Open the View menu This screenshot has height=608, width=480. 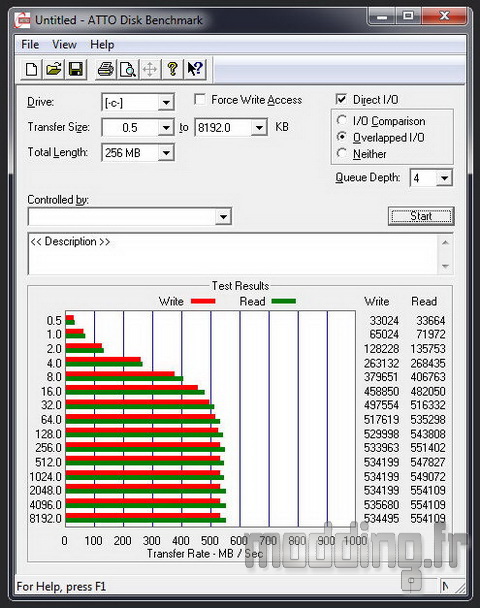tap(64, 45)
